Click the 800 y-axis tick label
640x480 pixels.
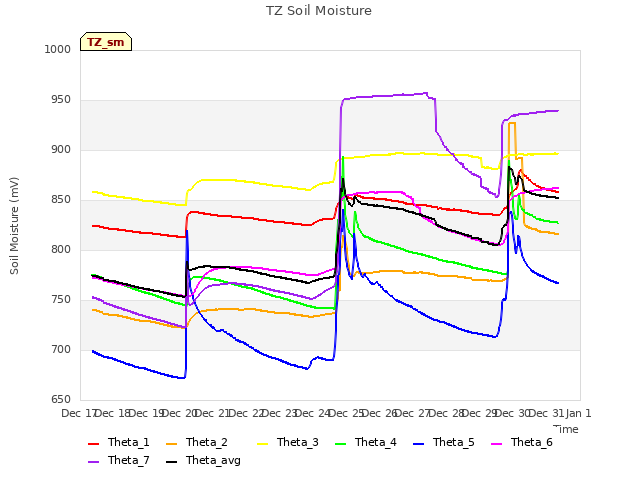click(61, 249)
